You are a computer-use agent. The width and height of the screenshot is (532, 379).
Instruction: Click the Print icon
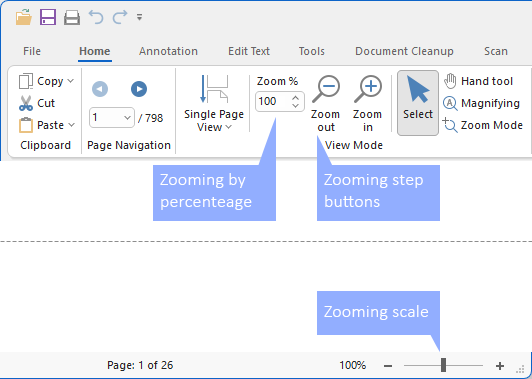coord(72,17)
